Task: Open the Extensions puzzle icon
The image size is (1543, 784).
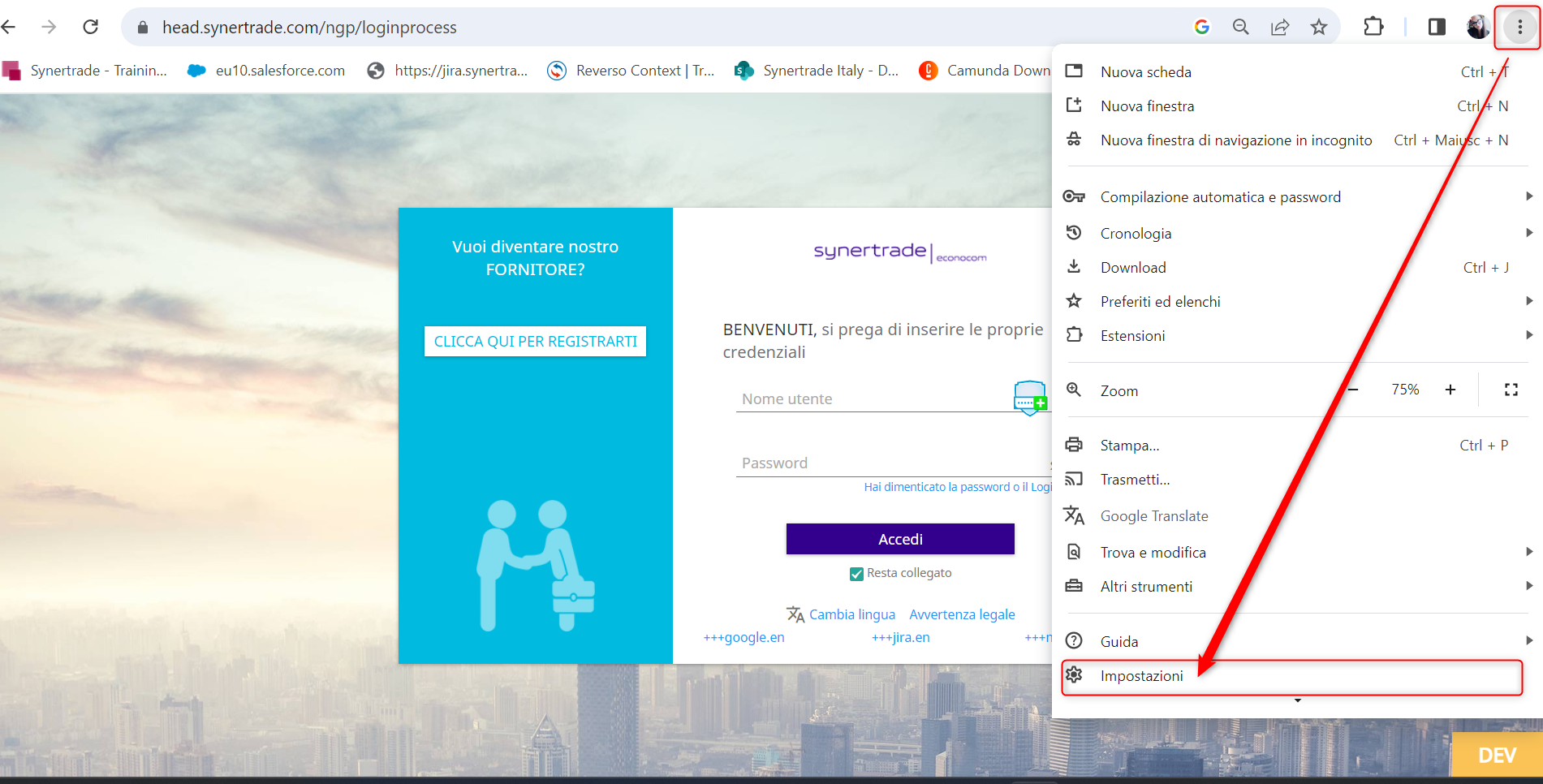Action: [1373, 27]
